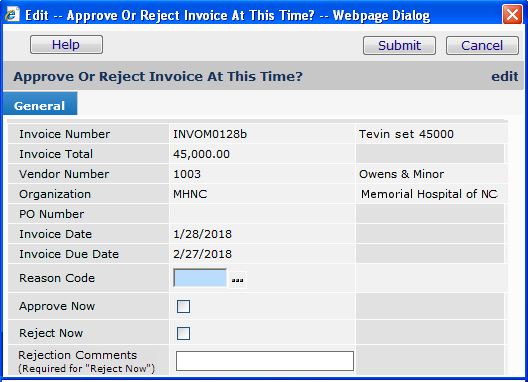Click the Internet Explorer page icon in title bar
The width and height of the screenshot is (528, 382).
[12, 15]
